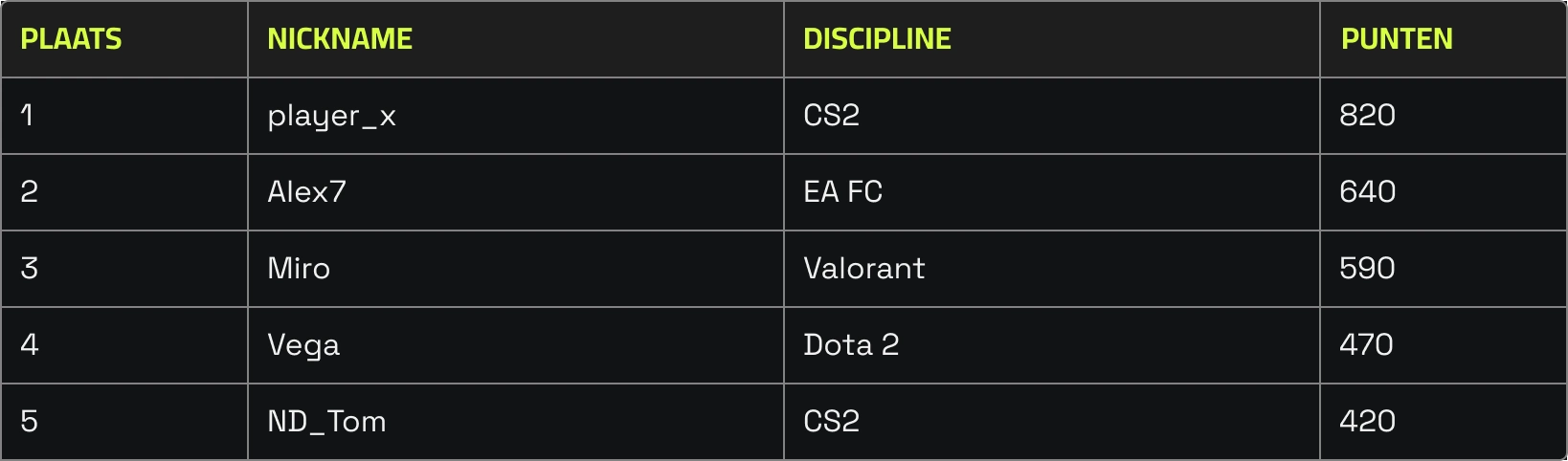Click on the Miro nickname
The image size is (1568, 461).
(299, 269)
